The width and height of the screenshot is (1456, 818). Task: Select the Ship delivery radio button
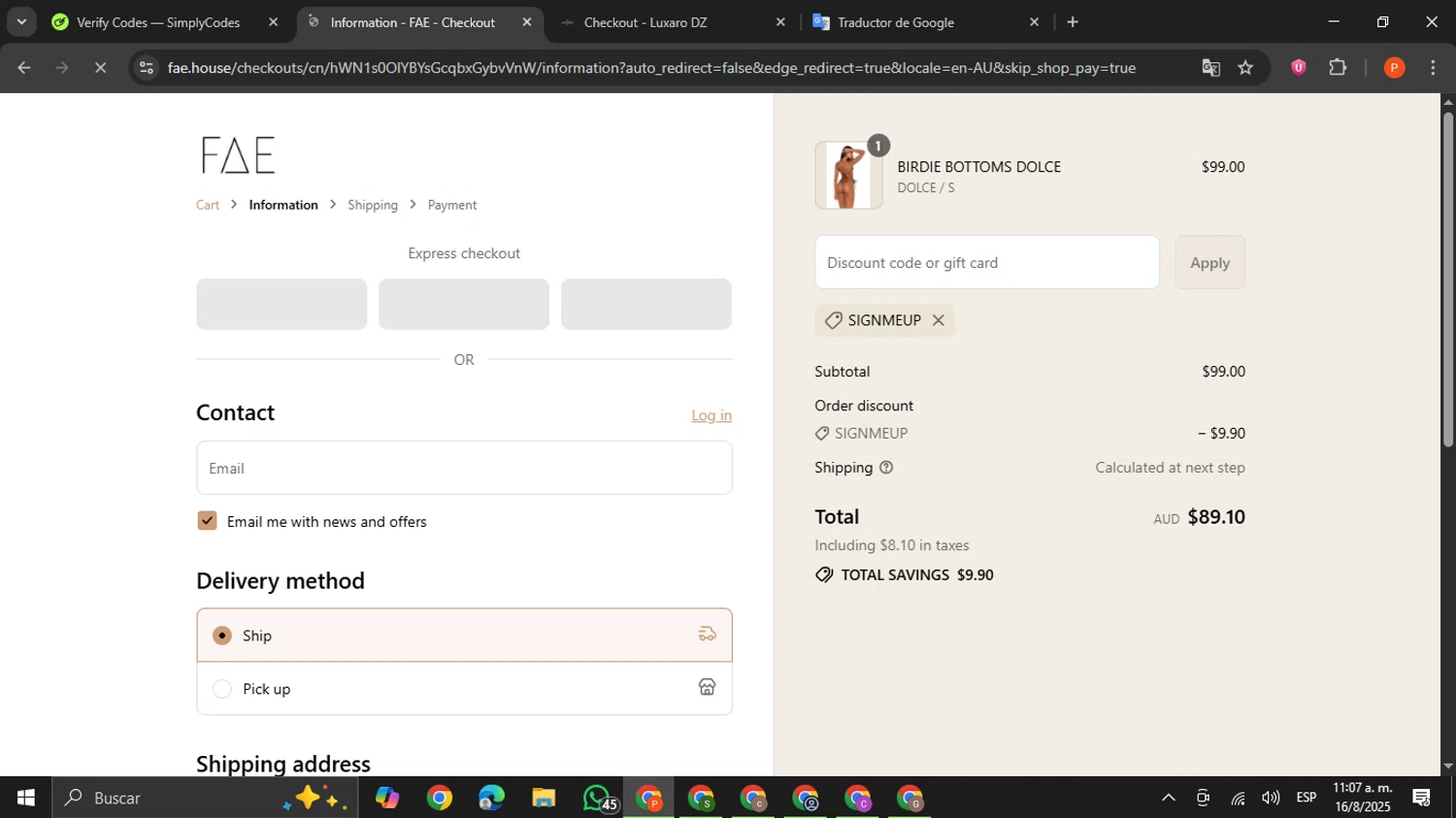(222, 636)
